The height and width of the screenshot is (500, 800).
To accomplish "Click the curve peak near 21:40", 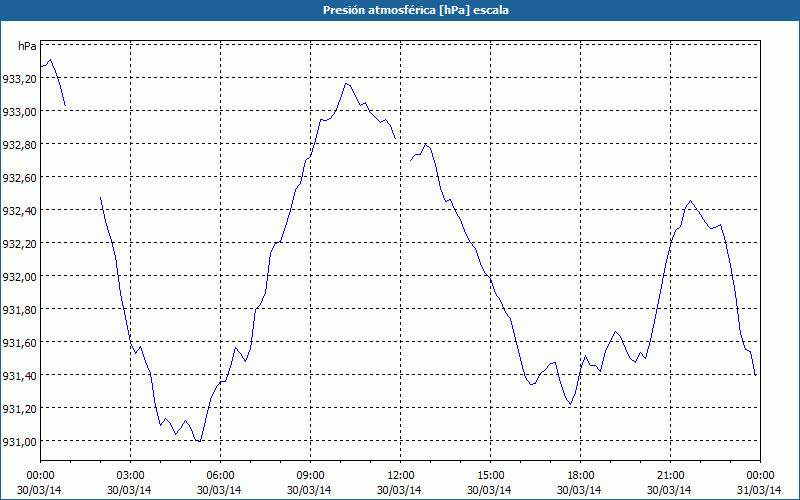I will pos(691,201).
